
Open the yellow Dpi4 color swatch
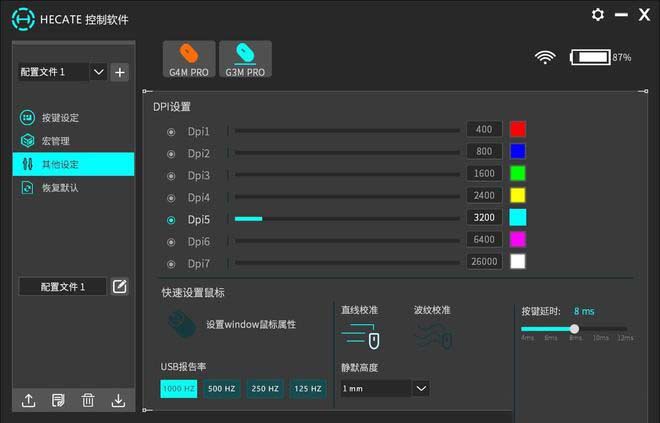tap(518, 195)
